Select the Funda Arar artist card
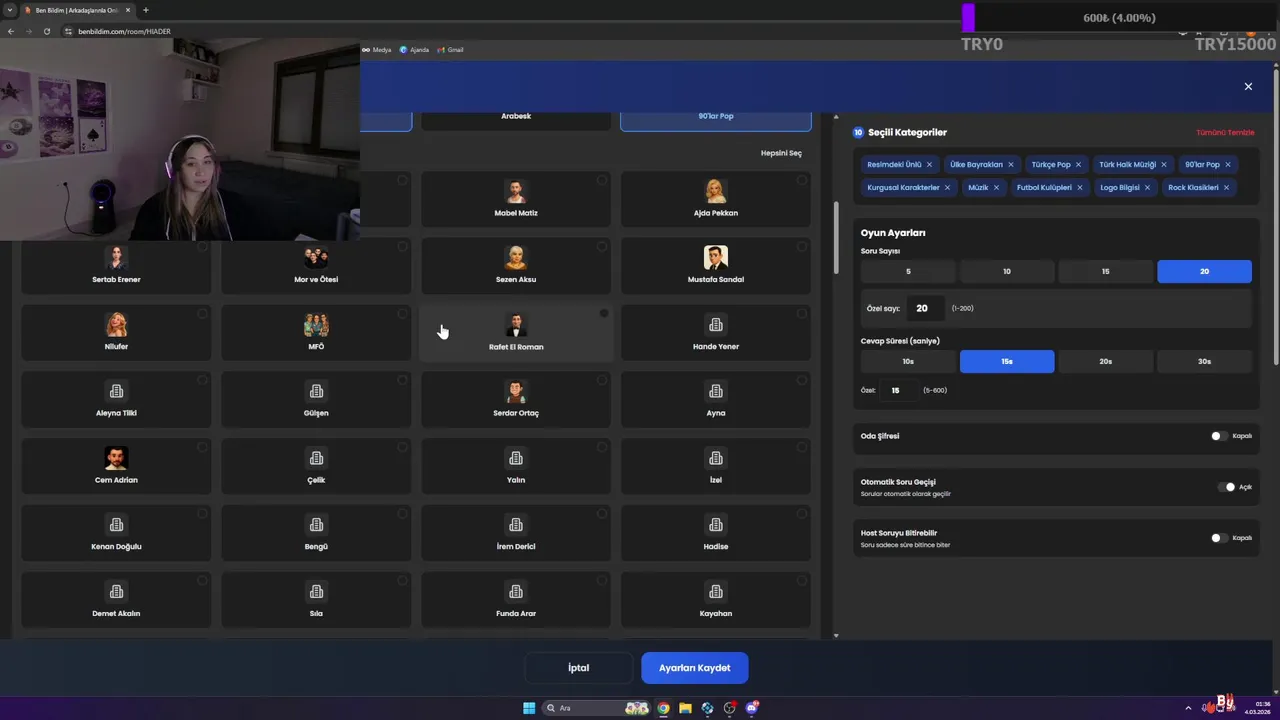The height and width of the screenshot is (720, 1280). 516,599
